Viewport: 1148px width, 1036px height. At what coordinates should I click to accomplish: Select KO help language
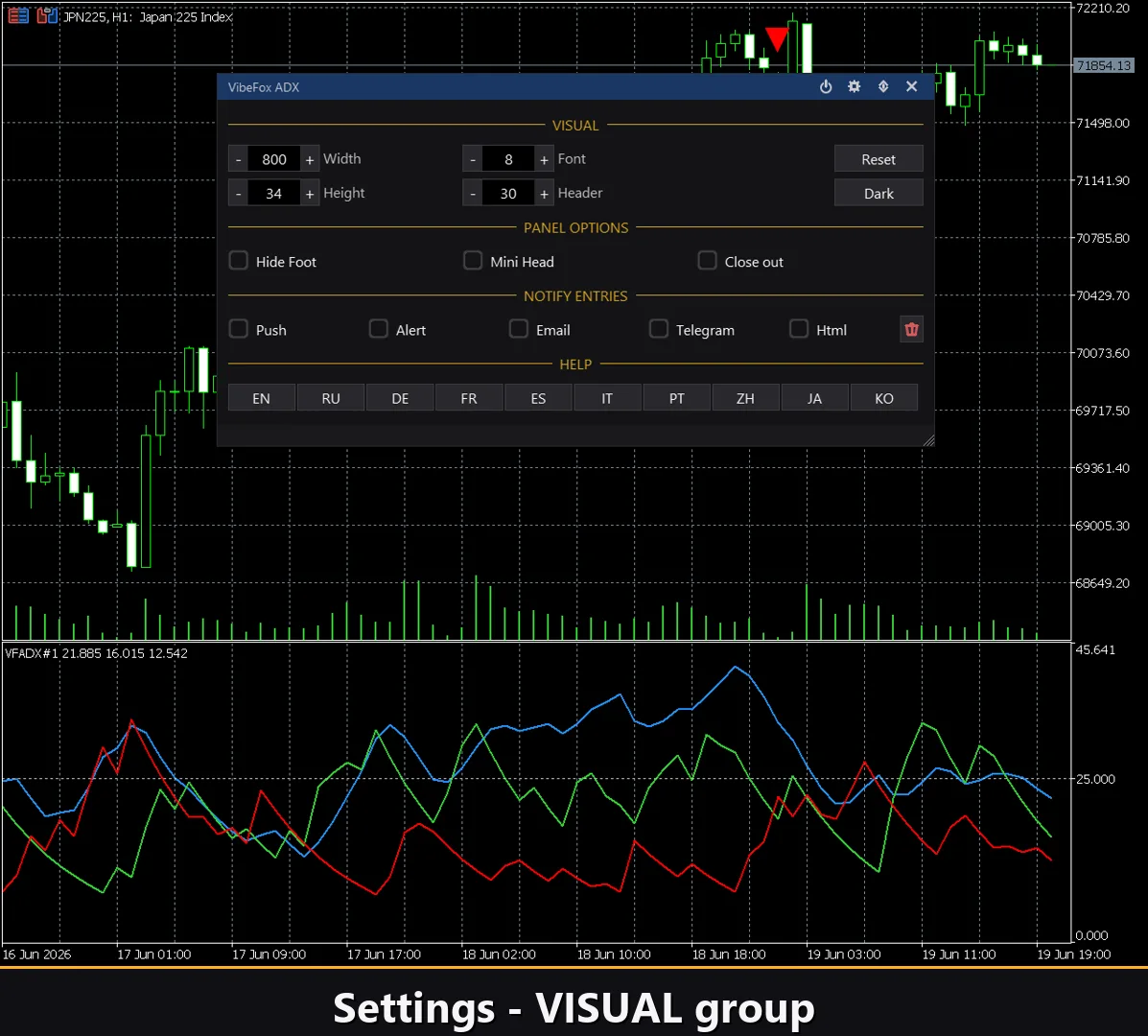pyautogui.click(x=883, y=397)
